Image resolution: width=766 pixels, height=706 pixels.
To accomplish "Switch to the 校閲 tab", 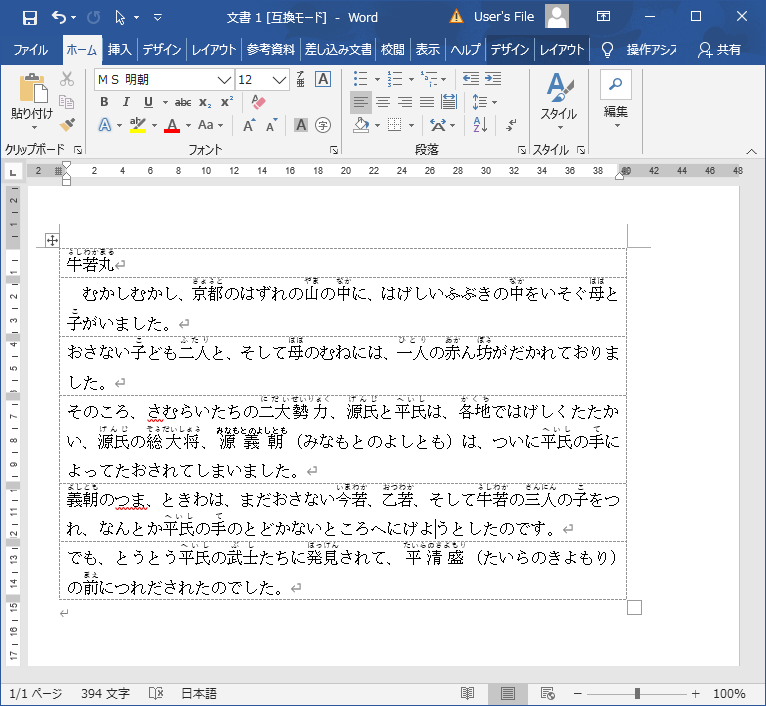I will (392, 49).
